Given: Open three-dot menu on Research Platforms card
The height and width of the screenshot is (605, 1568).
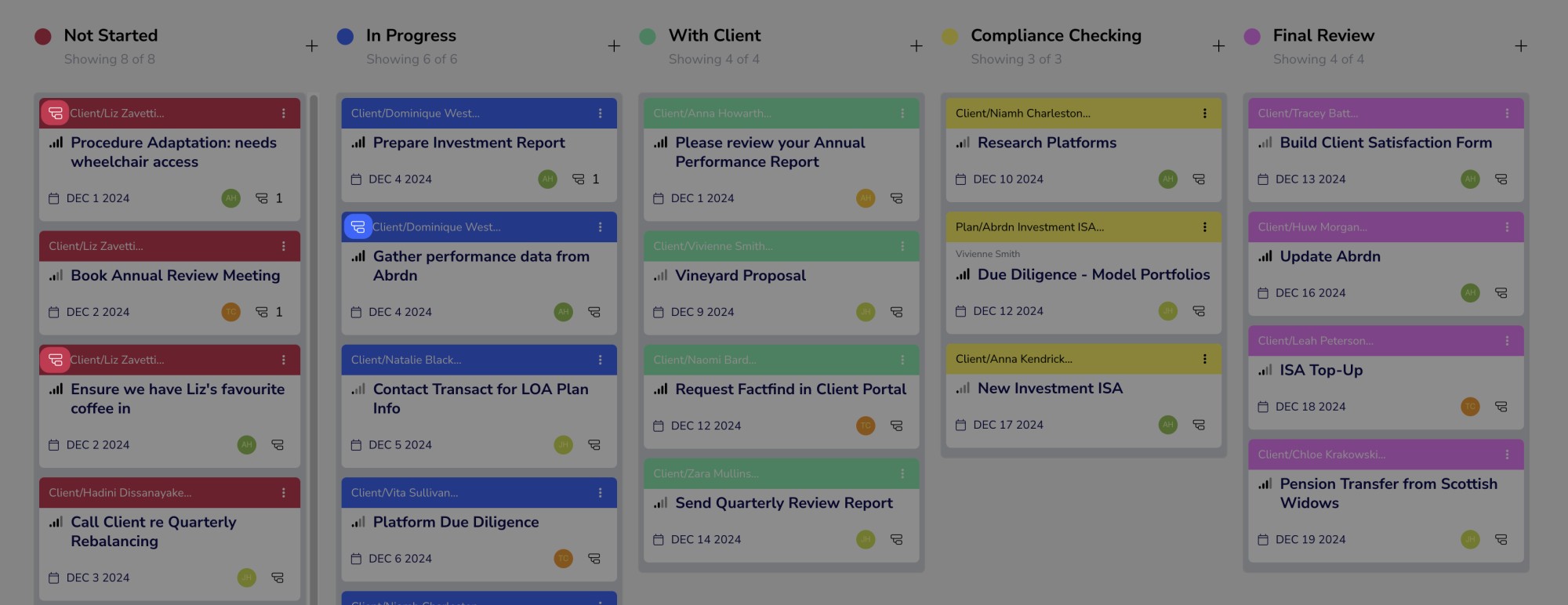Looking at the screenshot, I should (x=1205, y=114).
